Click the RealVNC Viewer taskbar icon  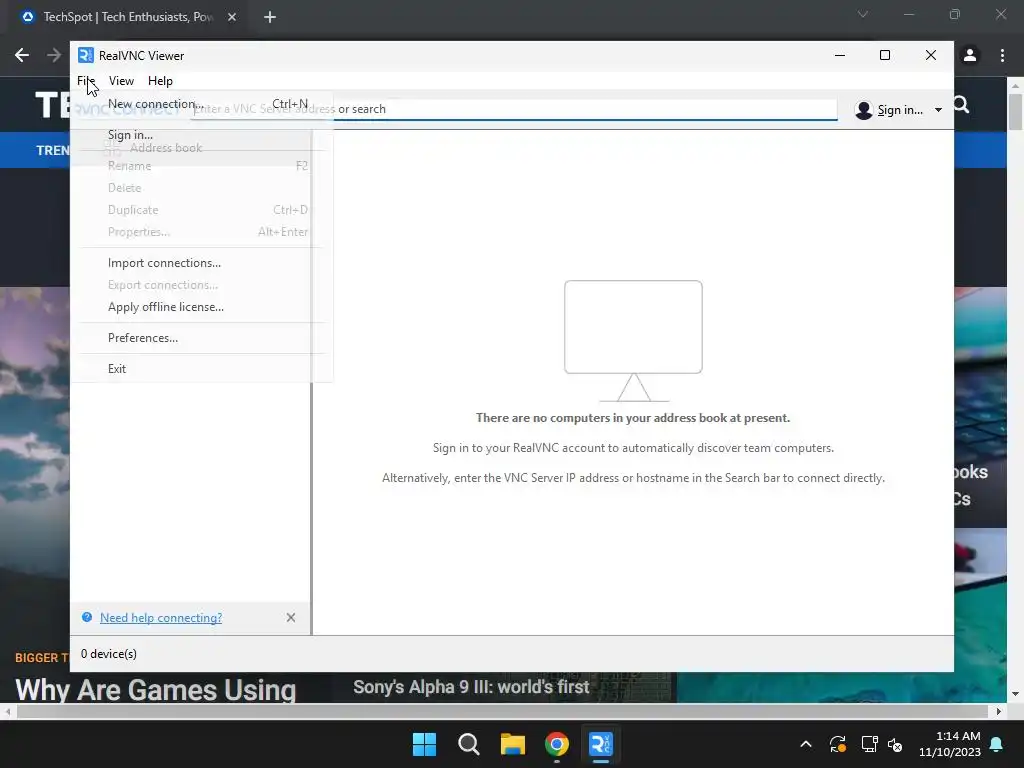click(601, 744)
